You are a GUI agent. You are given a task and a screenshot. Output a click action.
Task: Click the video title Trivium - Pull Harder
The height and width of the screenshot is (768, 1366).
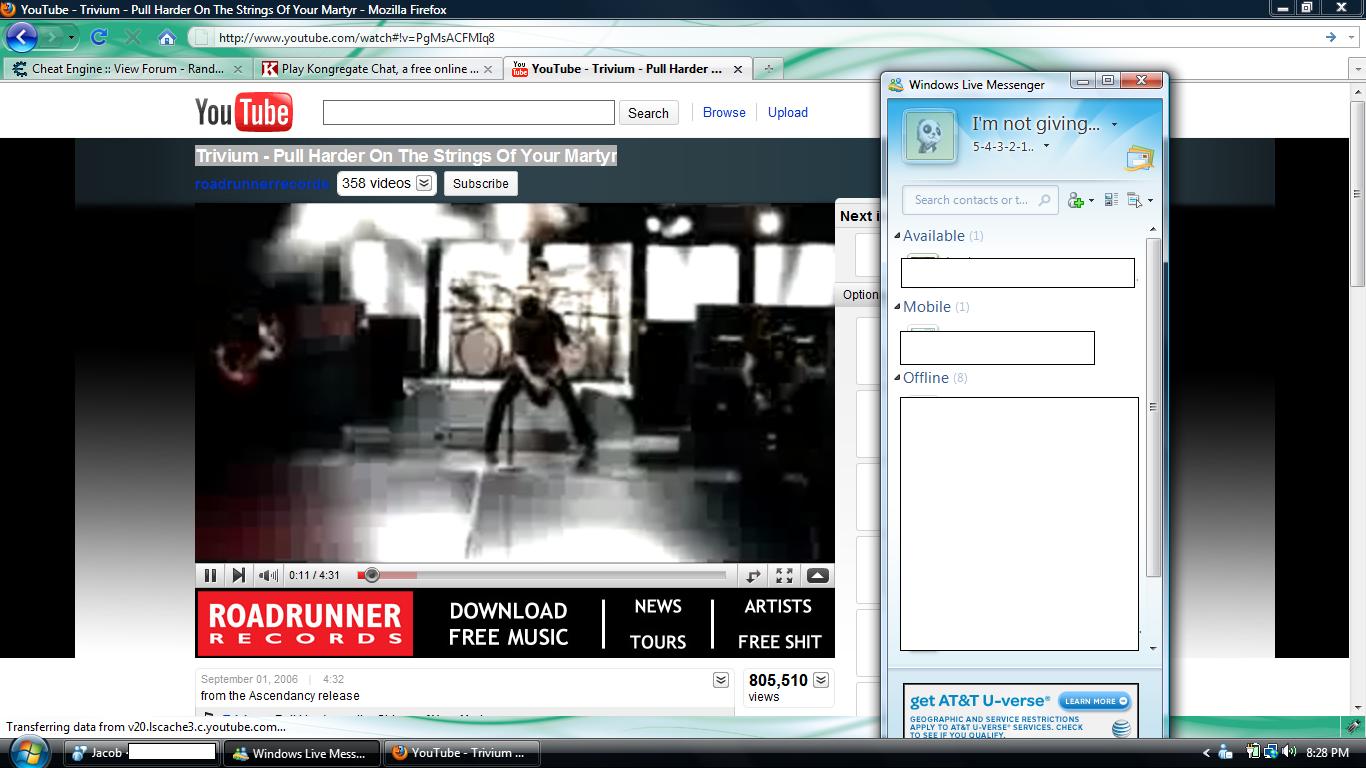click(x=406, y=156)
